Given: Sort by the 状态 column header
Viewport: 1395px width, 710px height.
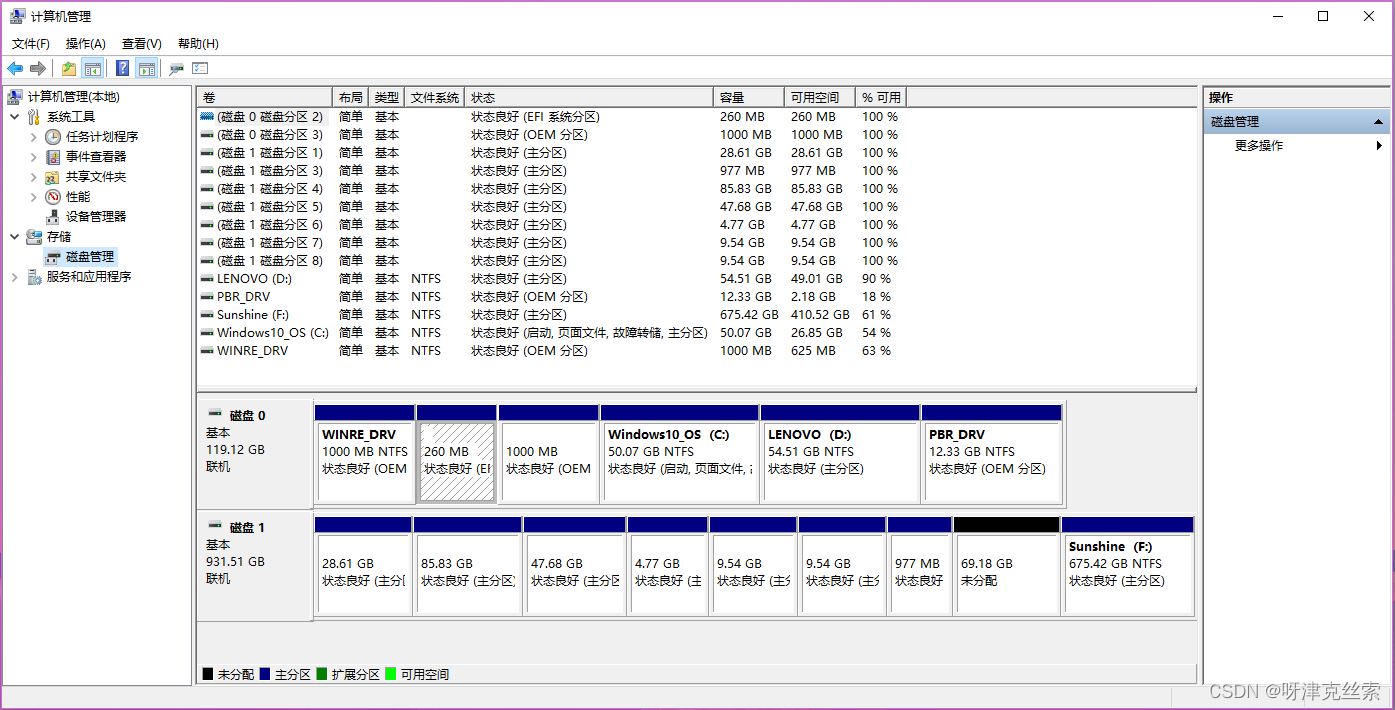Looking at the screenshot, I should pos(590,97).
